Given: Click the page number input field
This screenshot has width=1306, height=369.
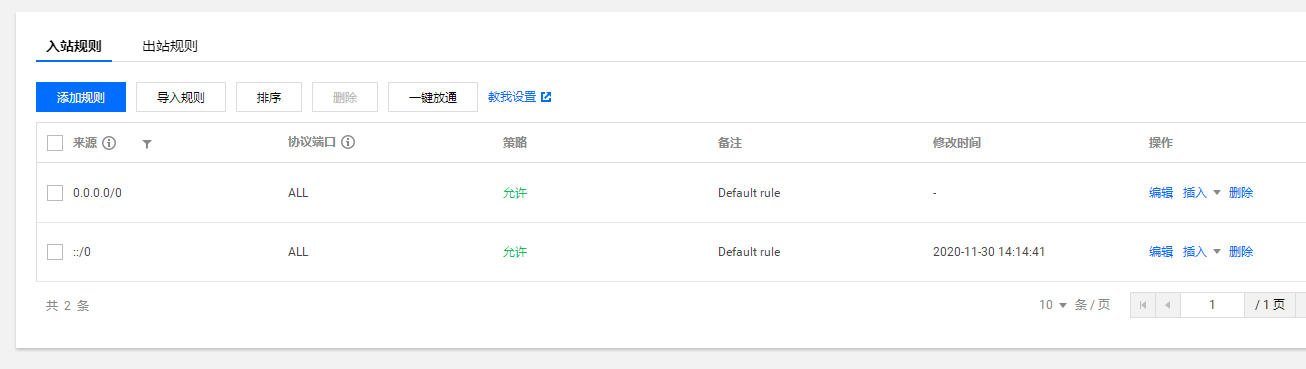Looking at the screenshot, I should 1212,305.
